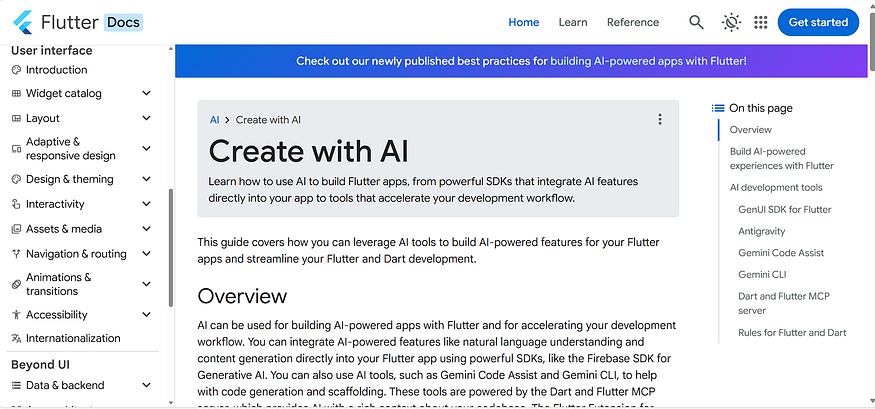Go to the Home nav tab
Screen dimensions: 875x409
523,22
